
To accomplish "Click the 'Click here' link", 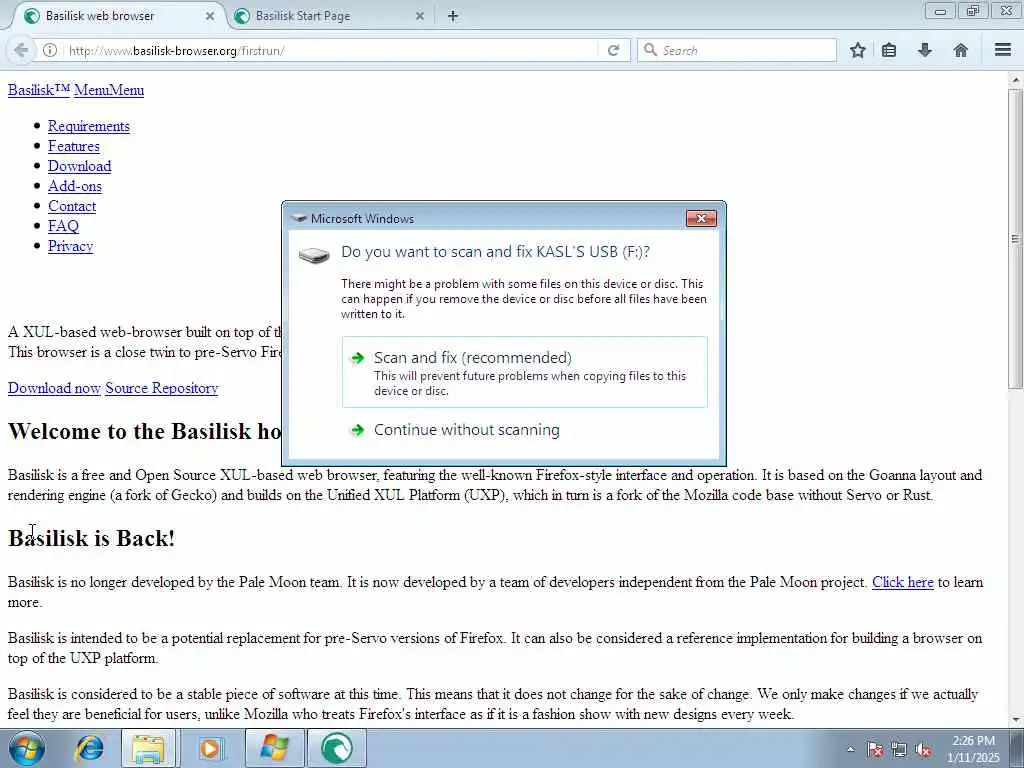I will (x=903, y=582).
